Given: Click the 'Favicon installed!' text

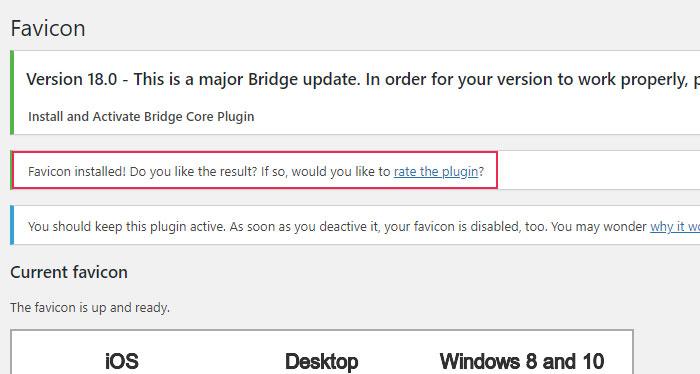Looking at the screenshot, I should [x=77, y=172].
